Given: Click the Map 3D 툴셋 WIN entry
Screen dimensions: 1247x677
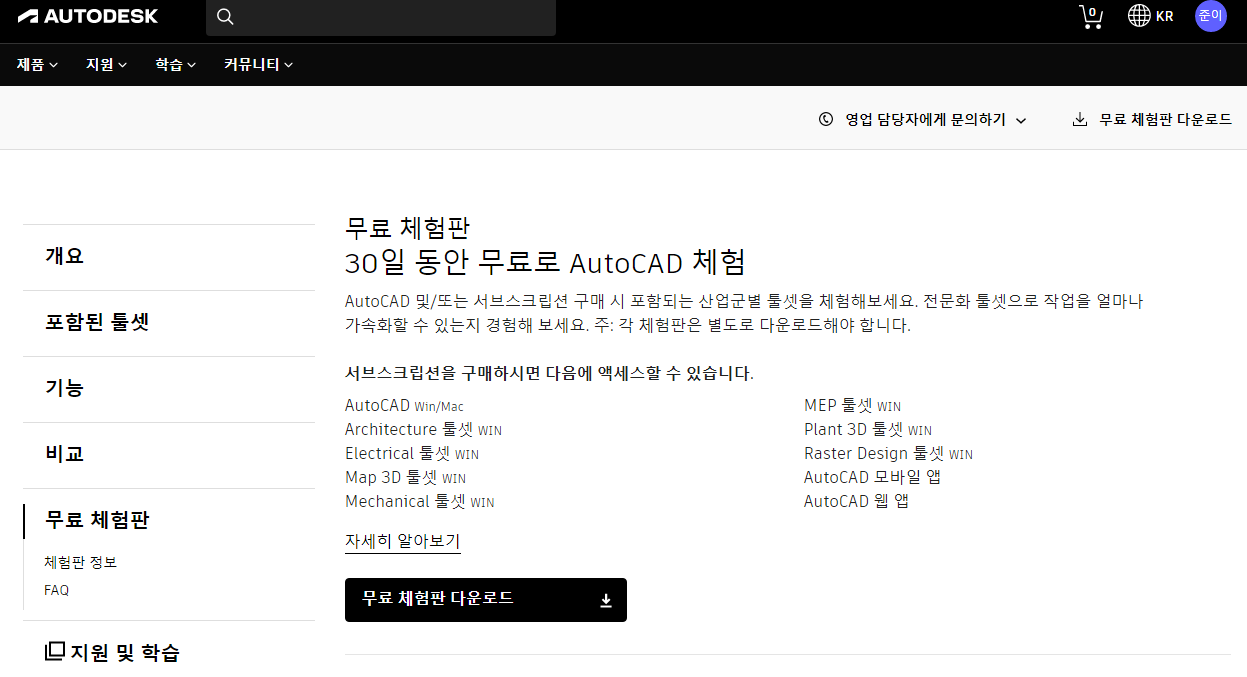Looking at the screenshot, I should point(405,478).
